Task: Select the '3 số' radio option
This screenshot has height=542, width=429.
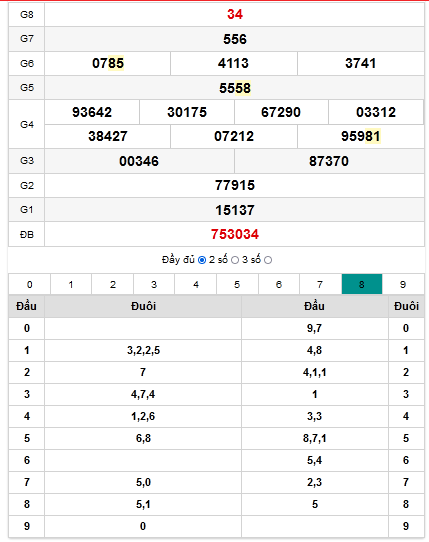Action: [x=268, y=260]
